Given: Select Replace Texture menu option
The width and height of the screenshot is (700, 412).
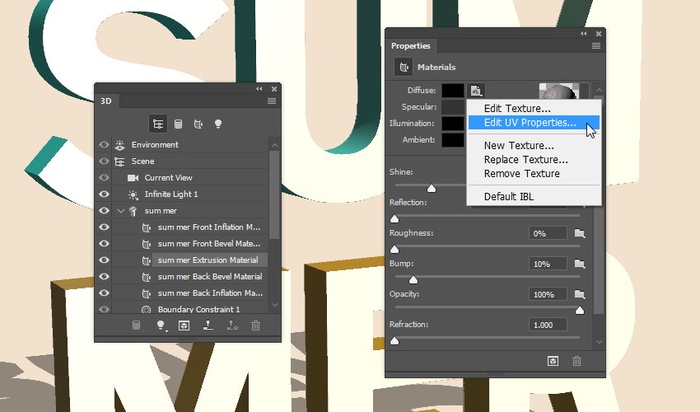Looking at the screenshot, I should 525,159.
